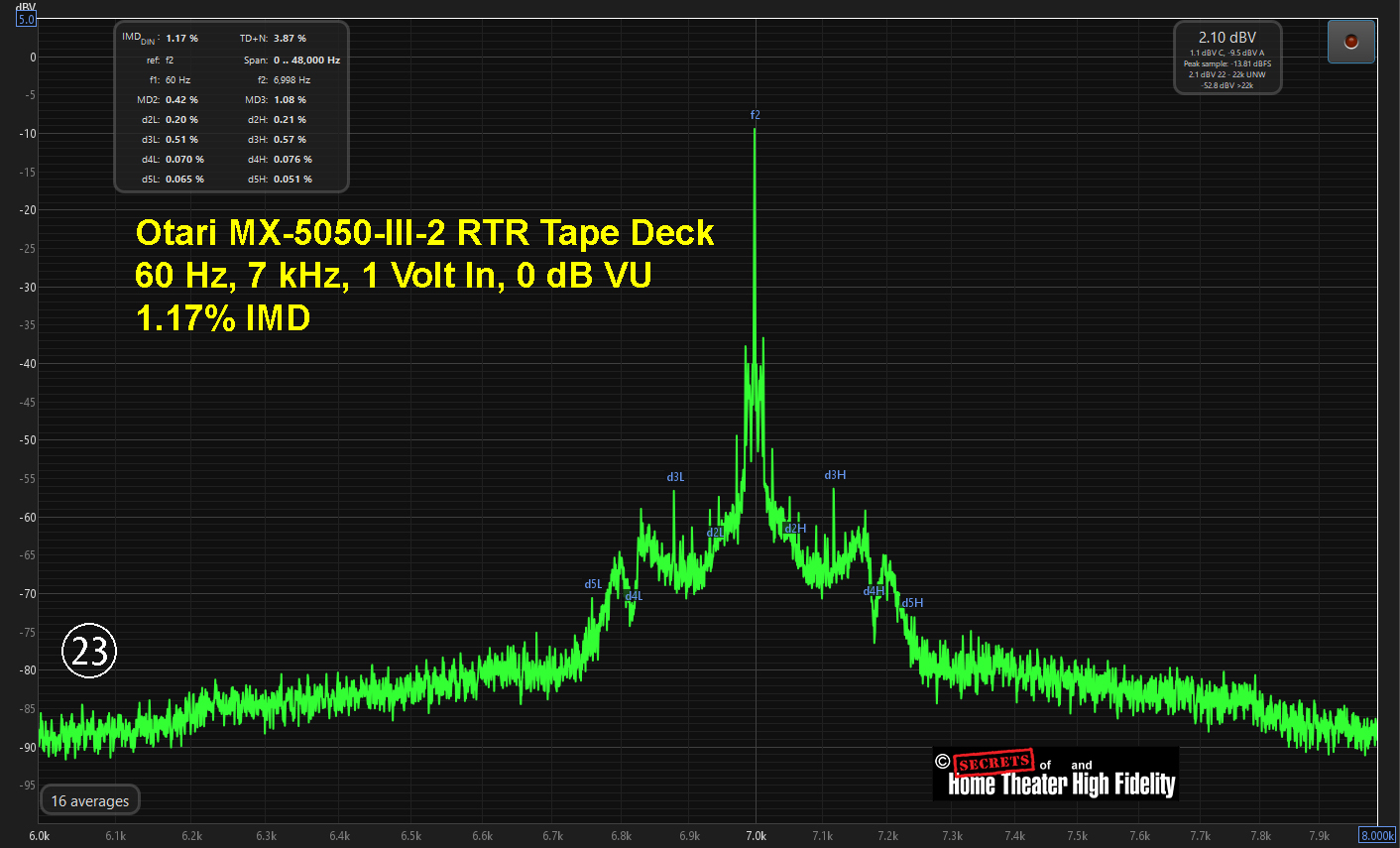The image size is (1400, 848).
Task: Select the d4L peak label on the graph
Action: [634, 596]
